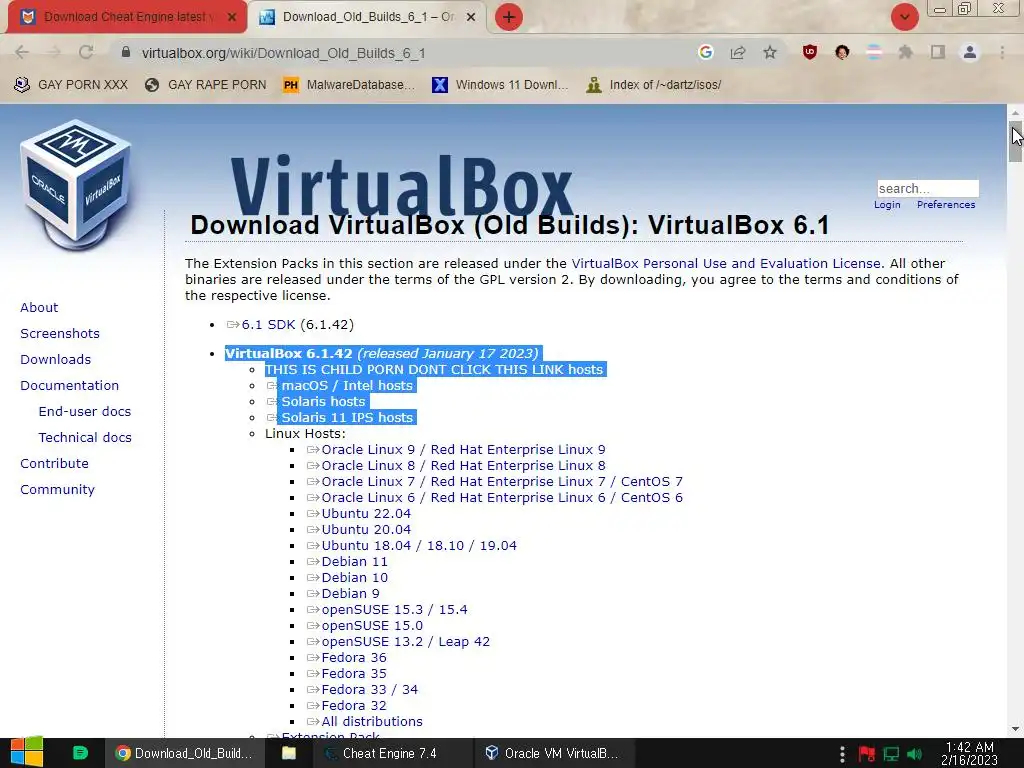The image size is (1024, 768).
Task: Click the scrollbar down arrow
Action: point(1015,729)
